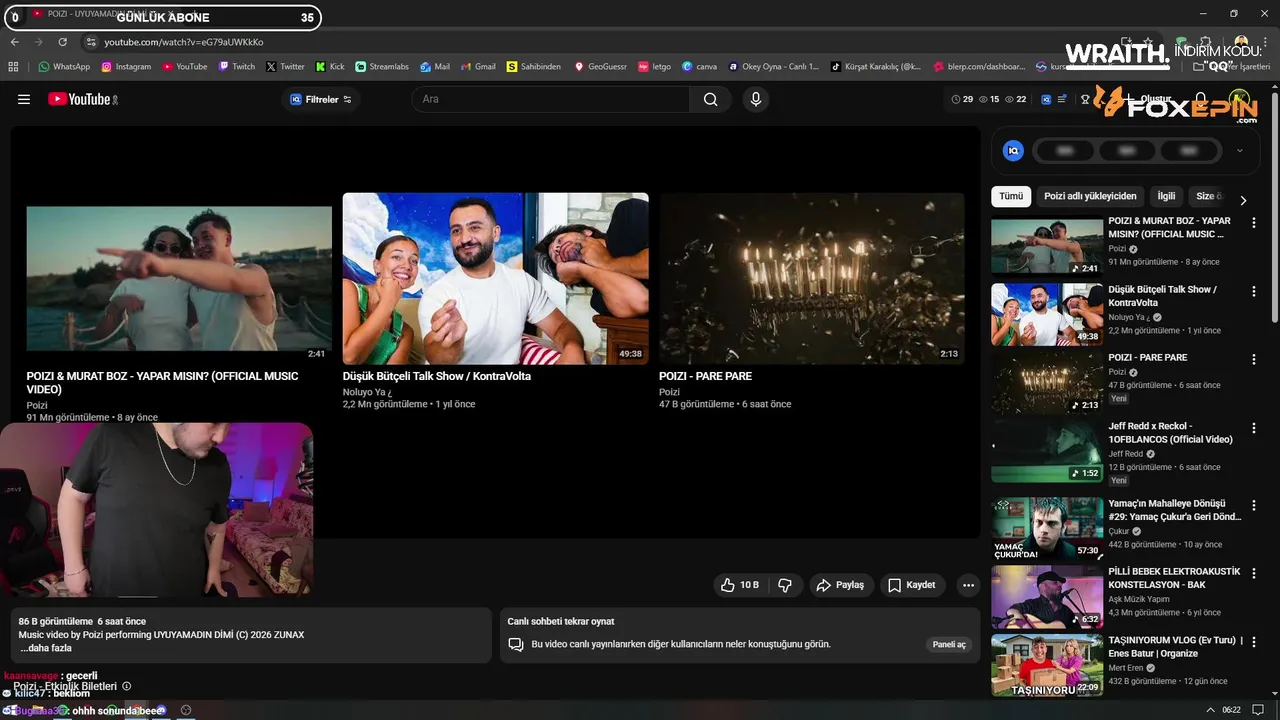Click the magnifier search button
This screenshot has height=720, width=1280.
[710, 99]
